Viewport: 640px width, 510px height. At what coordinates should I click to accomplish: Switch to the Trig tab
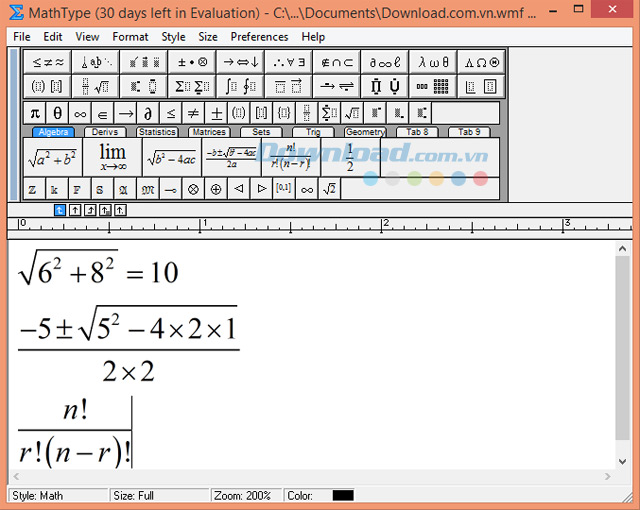[313, 132]
